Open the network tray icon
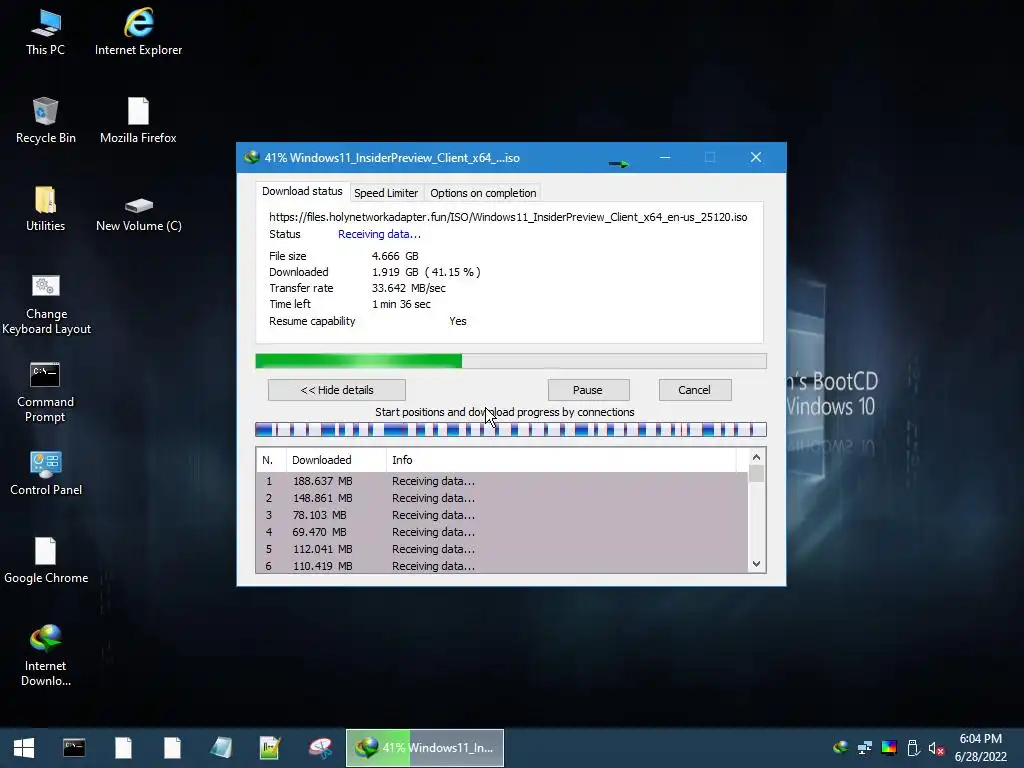This screenshot has height=768, width=1024. pos(865,748)
